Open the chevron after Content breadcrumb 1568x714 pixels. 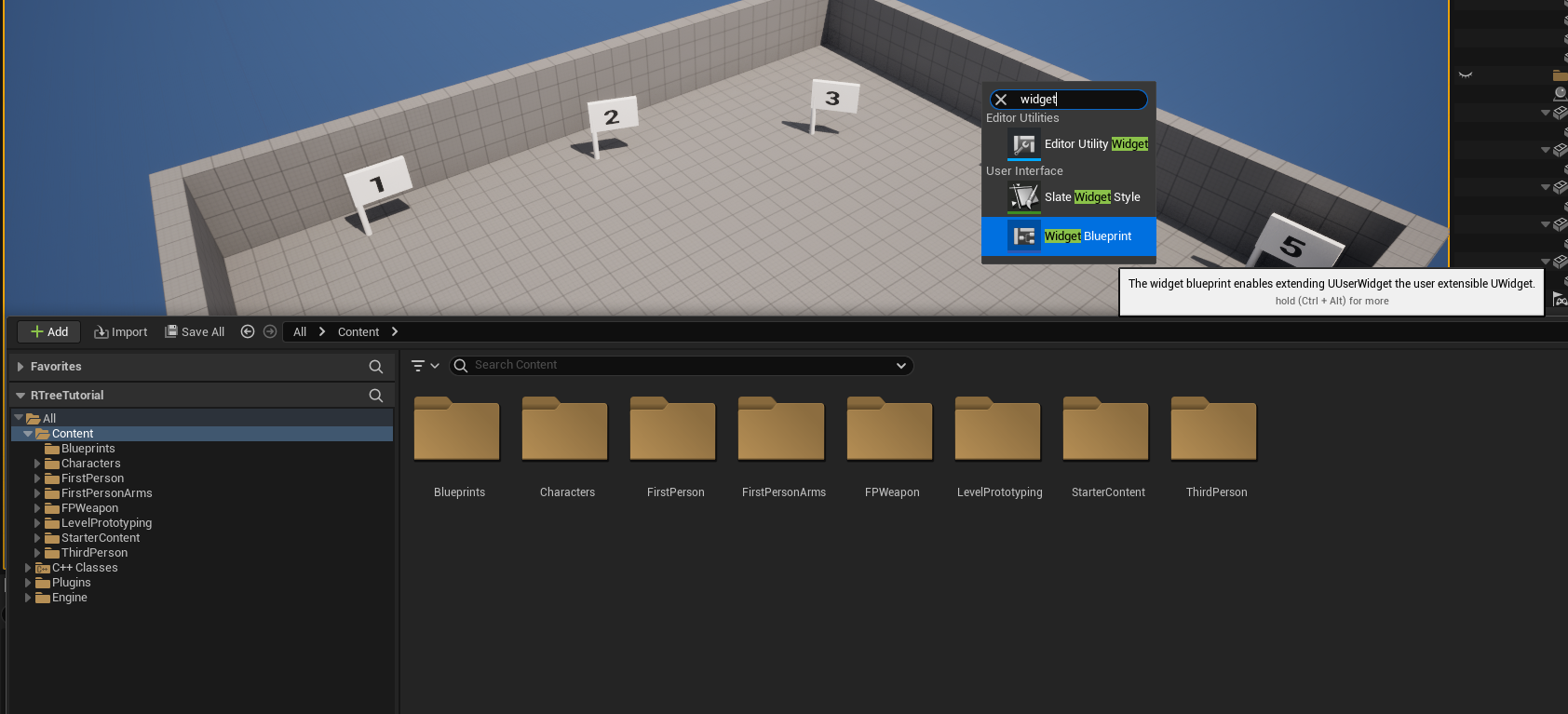tap(395, 331)
